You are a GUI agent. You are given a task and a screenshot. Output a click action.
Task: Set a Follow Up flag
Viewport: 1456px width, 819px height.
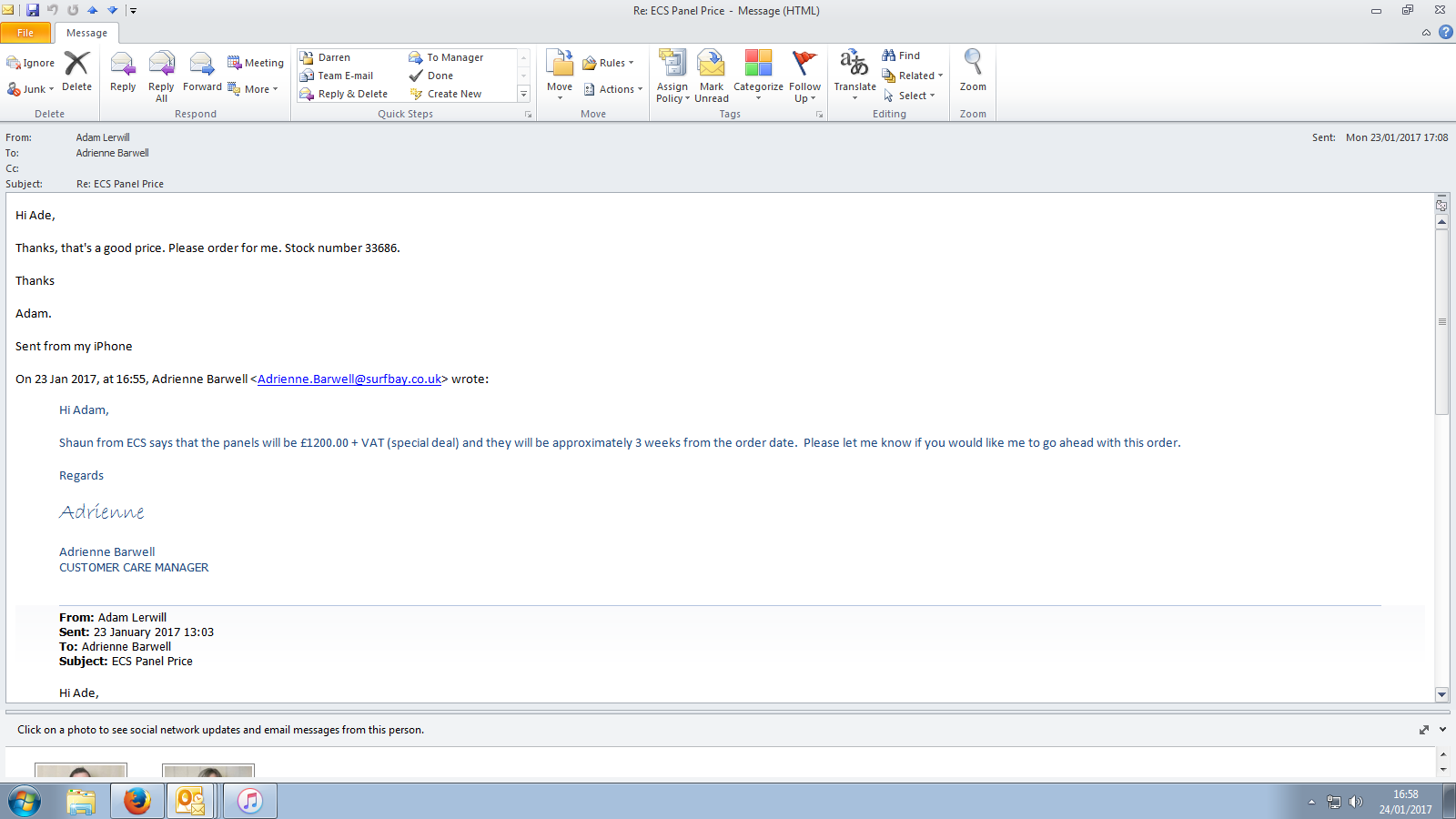[804, 76]
